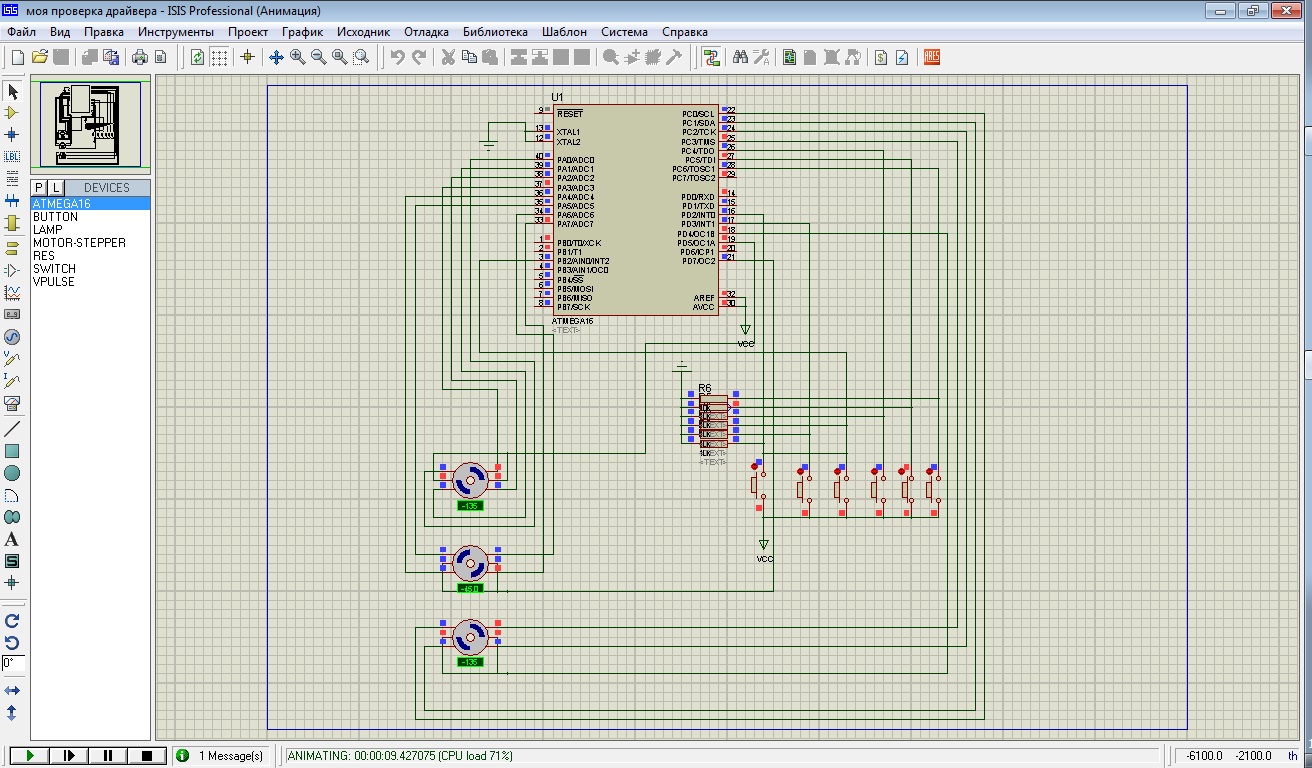Select the 2D Graphics Line tool
This screenshot has width=1312, height=768.
[12, 429]
